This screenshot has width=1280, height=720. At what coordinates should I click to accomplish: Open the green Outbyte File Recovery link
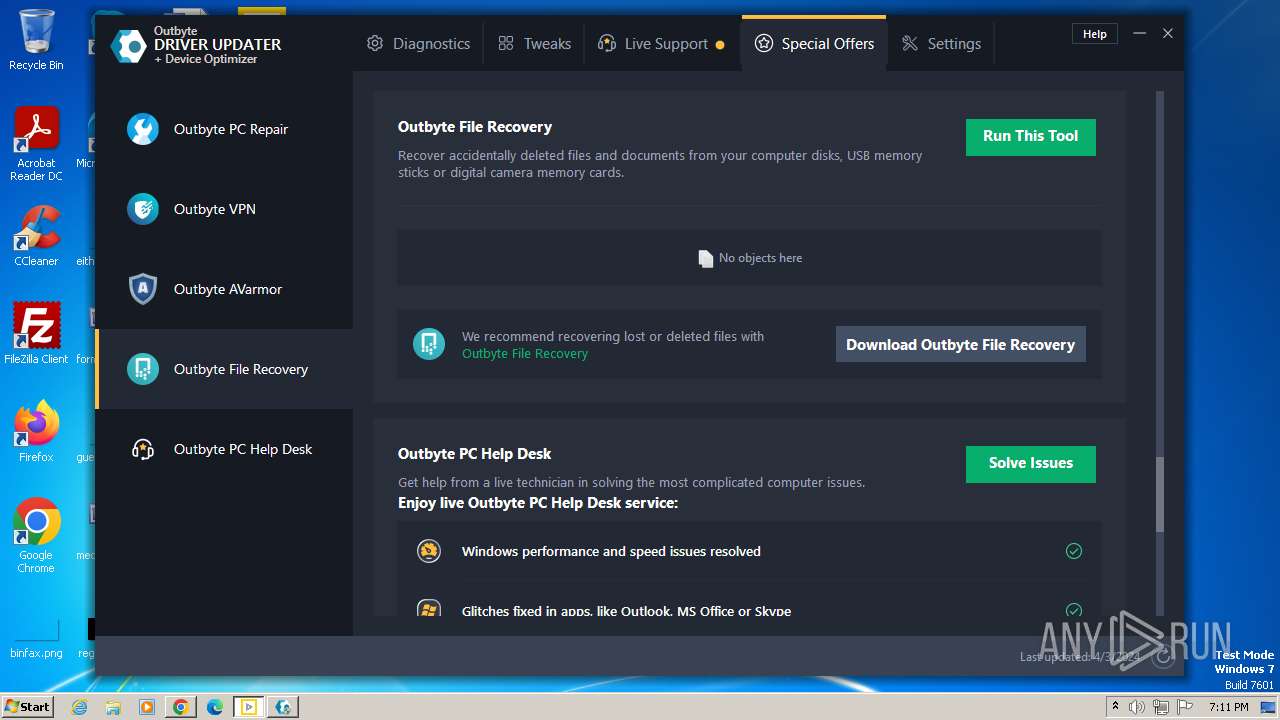525,354
